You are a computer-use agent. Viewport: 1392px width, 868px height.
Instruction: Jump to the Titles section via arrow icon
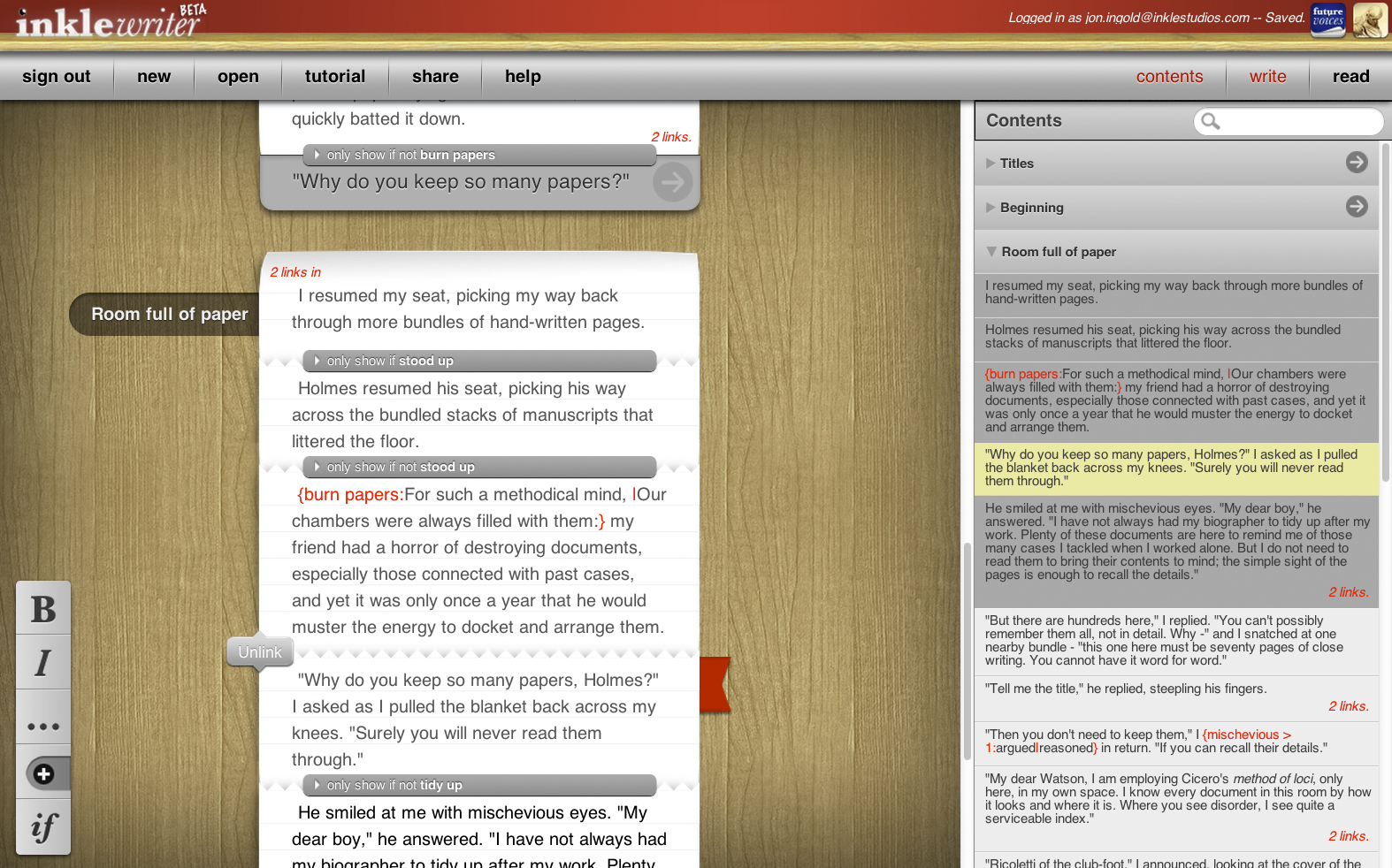pos(1356,163)
